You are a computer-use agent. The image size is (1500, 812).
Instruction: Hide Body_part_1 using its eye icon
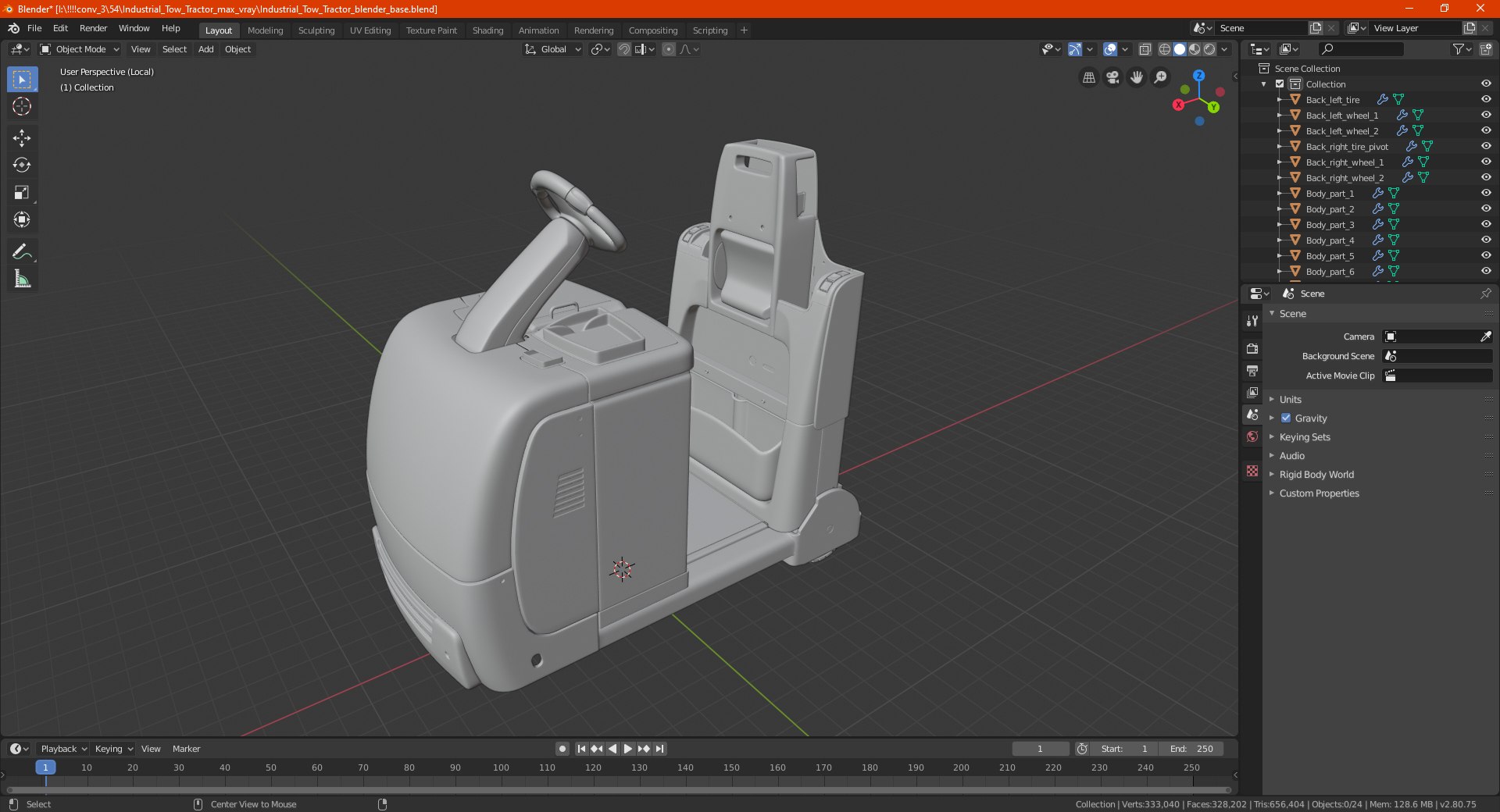[1486, 193]
